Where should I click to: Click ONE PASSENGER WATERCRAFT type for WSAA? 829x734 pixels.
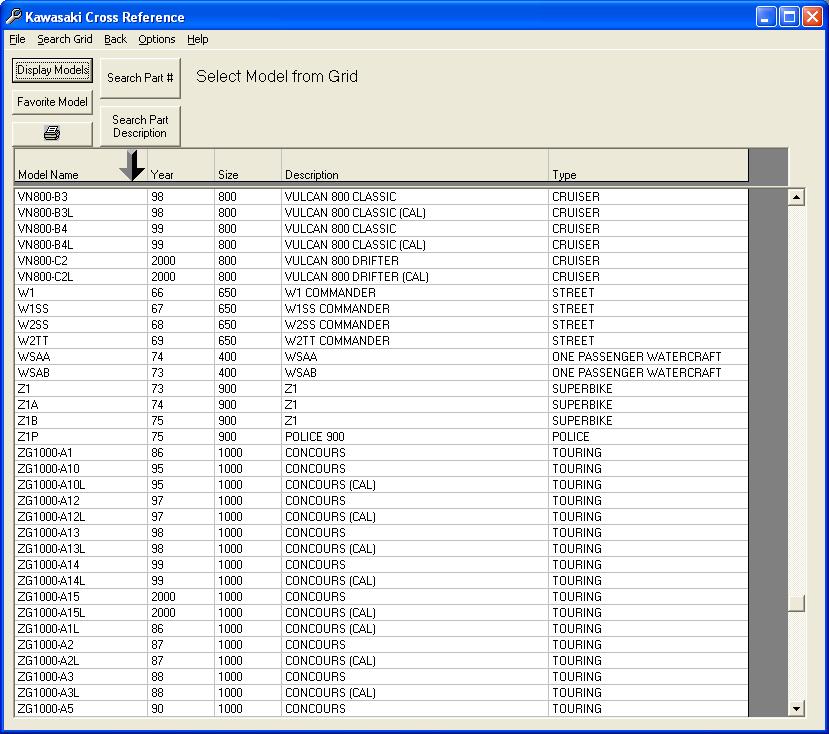(x=648, y=356)
